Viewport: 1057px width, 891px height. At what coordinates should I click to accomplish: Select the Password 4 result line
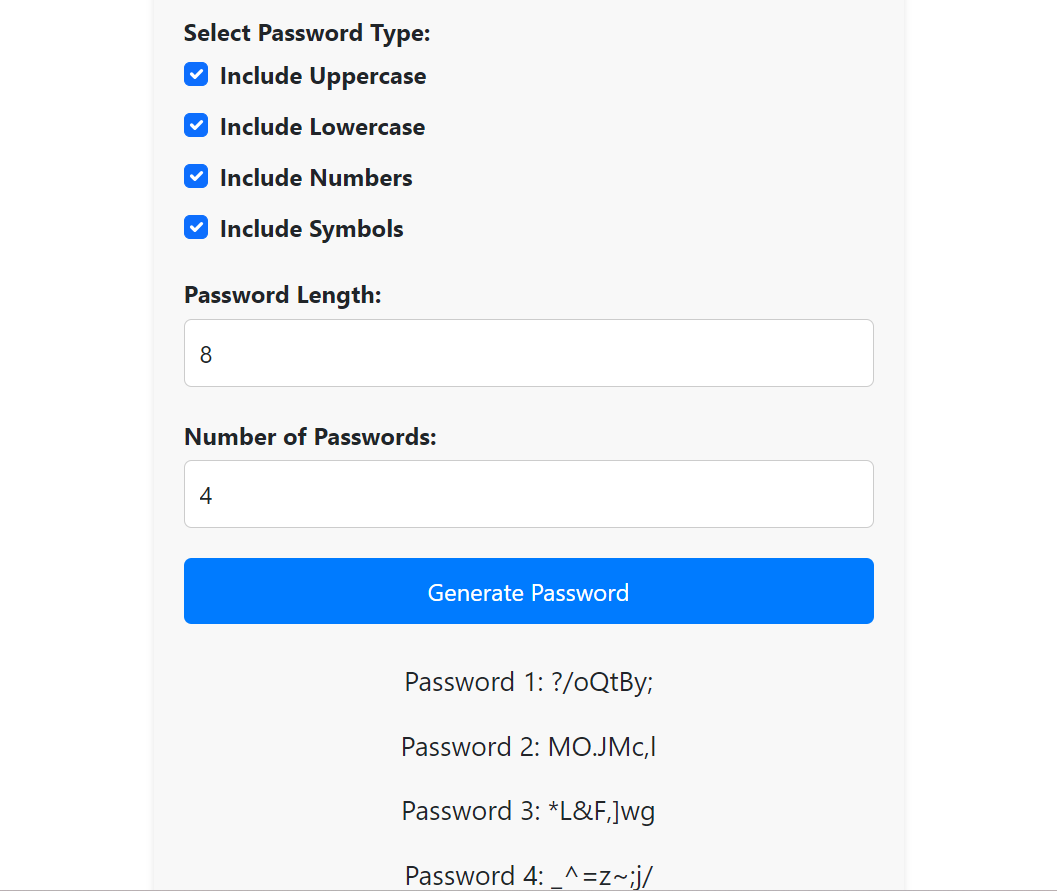(528, 876)
